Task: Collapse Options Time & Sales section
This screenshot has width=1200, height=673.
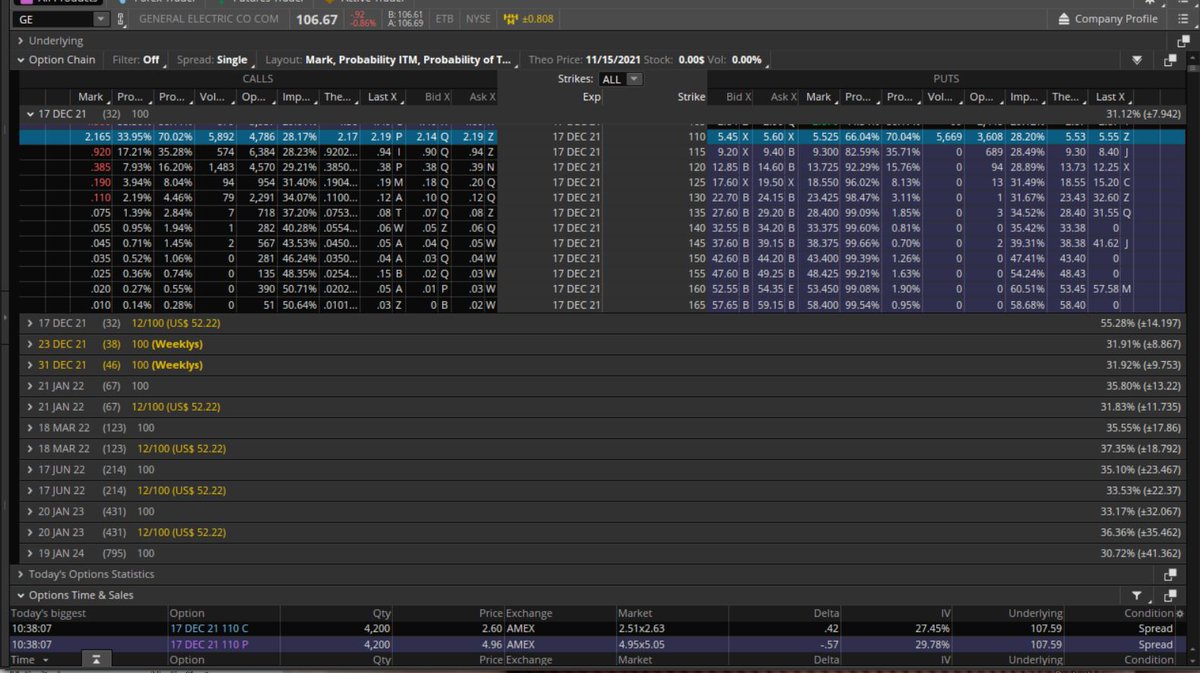Action: pos(20,595)
